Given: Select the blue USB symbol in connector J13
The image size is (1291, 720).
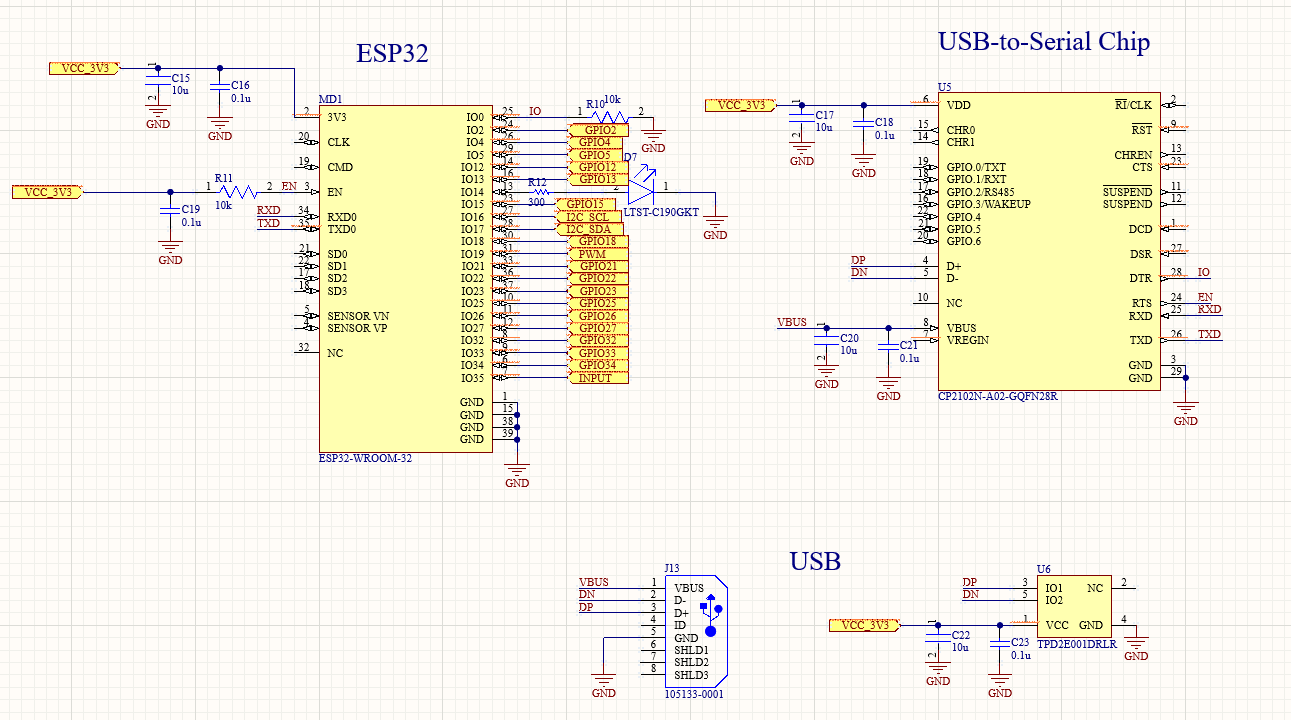Looking at the screenshot, I should 711,615.
